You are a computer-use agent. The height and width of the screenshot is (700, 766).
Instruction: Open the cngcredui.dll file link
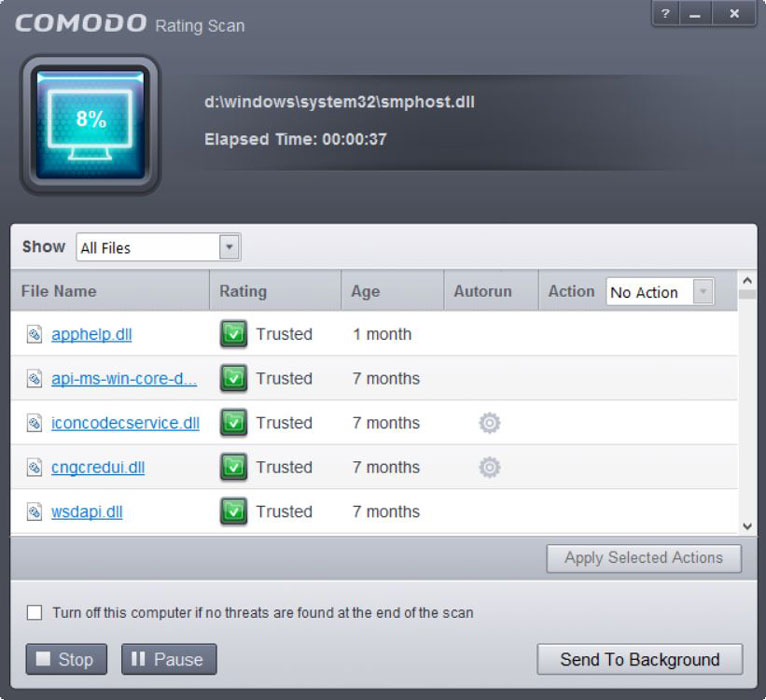98,467
